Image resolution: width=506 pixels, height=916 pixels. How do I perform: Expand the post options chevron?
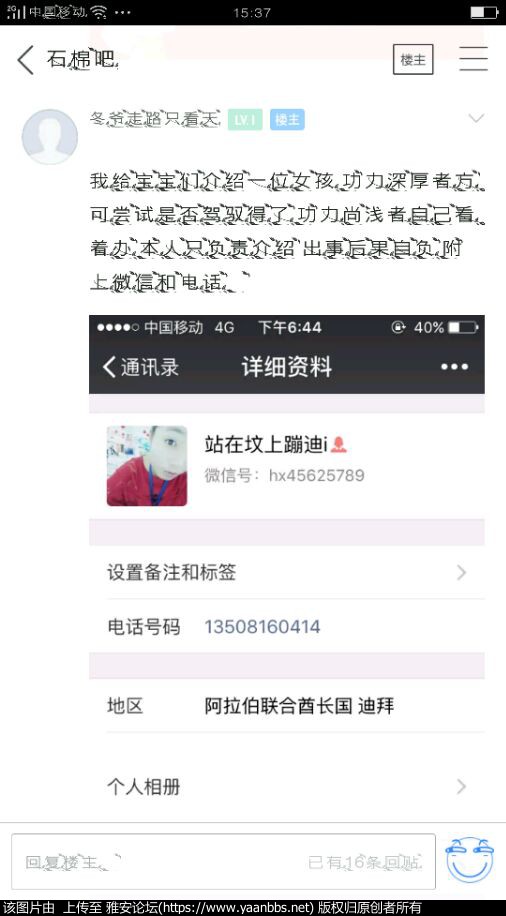click(x=476, y=119)
